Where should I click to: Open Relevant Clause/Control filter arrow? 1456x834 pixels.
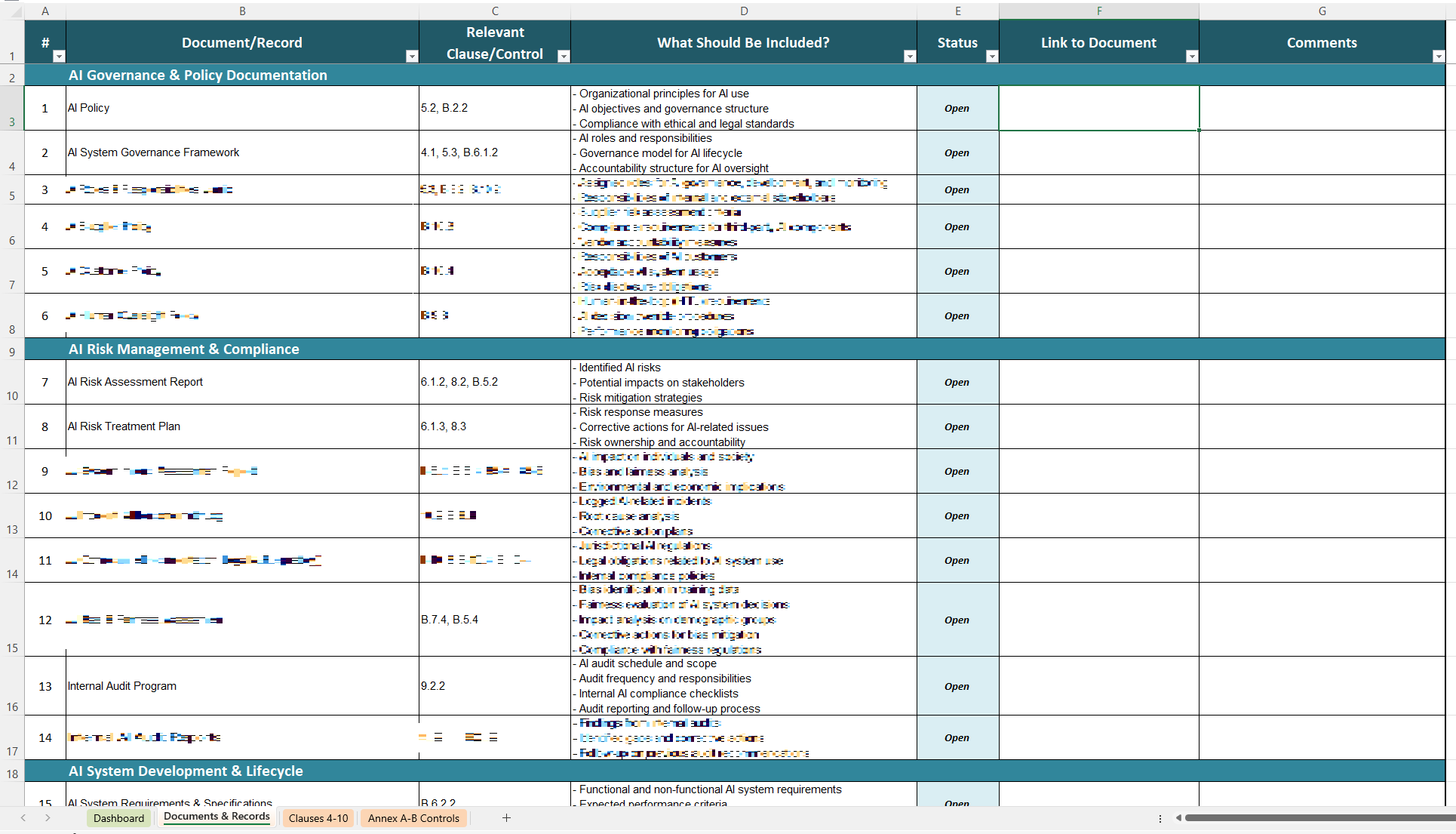[x=563, y=57]
